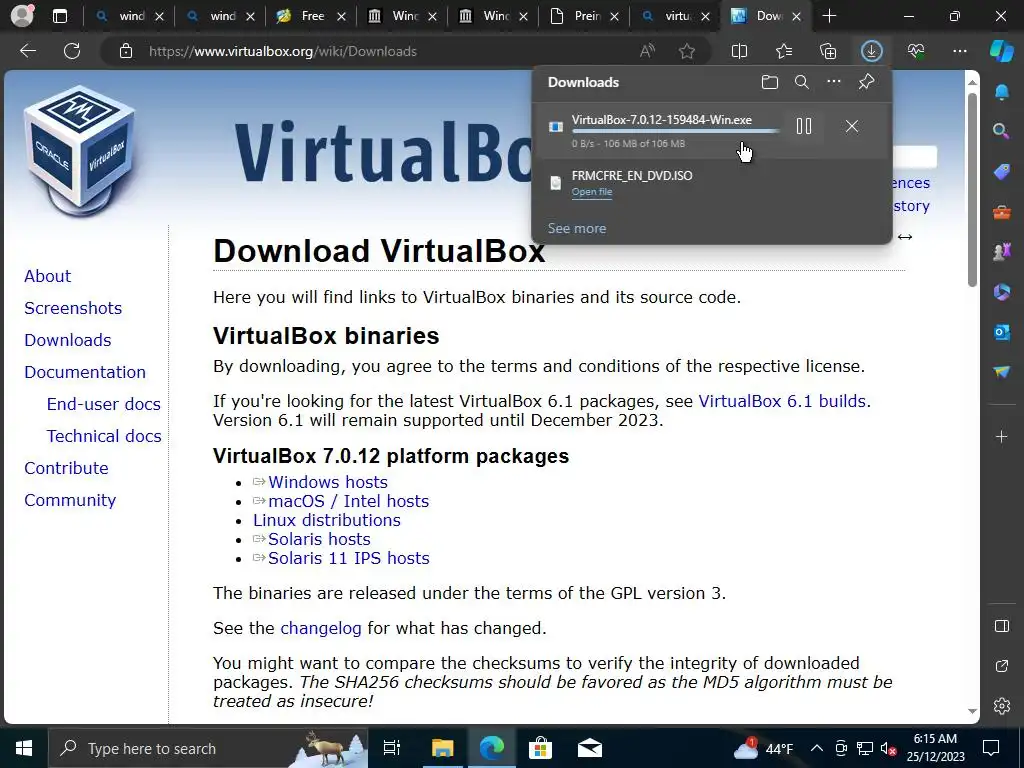
Task: Click the VirtualBox cube logo
Action: (79, 151)
